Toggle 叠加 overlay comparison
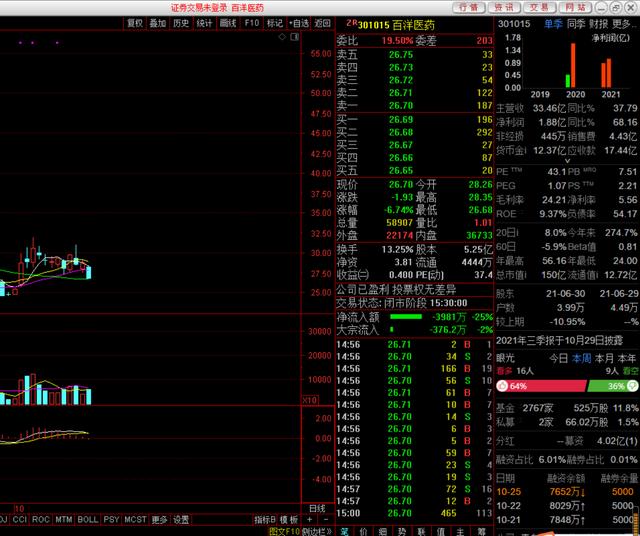This screenshot has height=536, width=640. (x=157, y=22)
